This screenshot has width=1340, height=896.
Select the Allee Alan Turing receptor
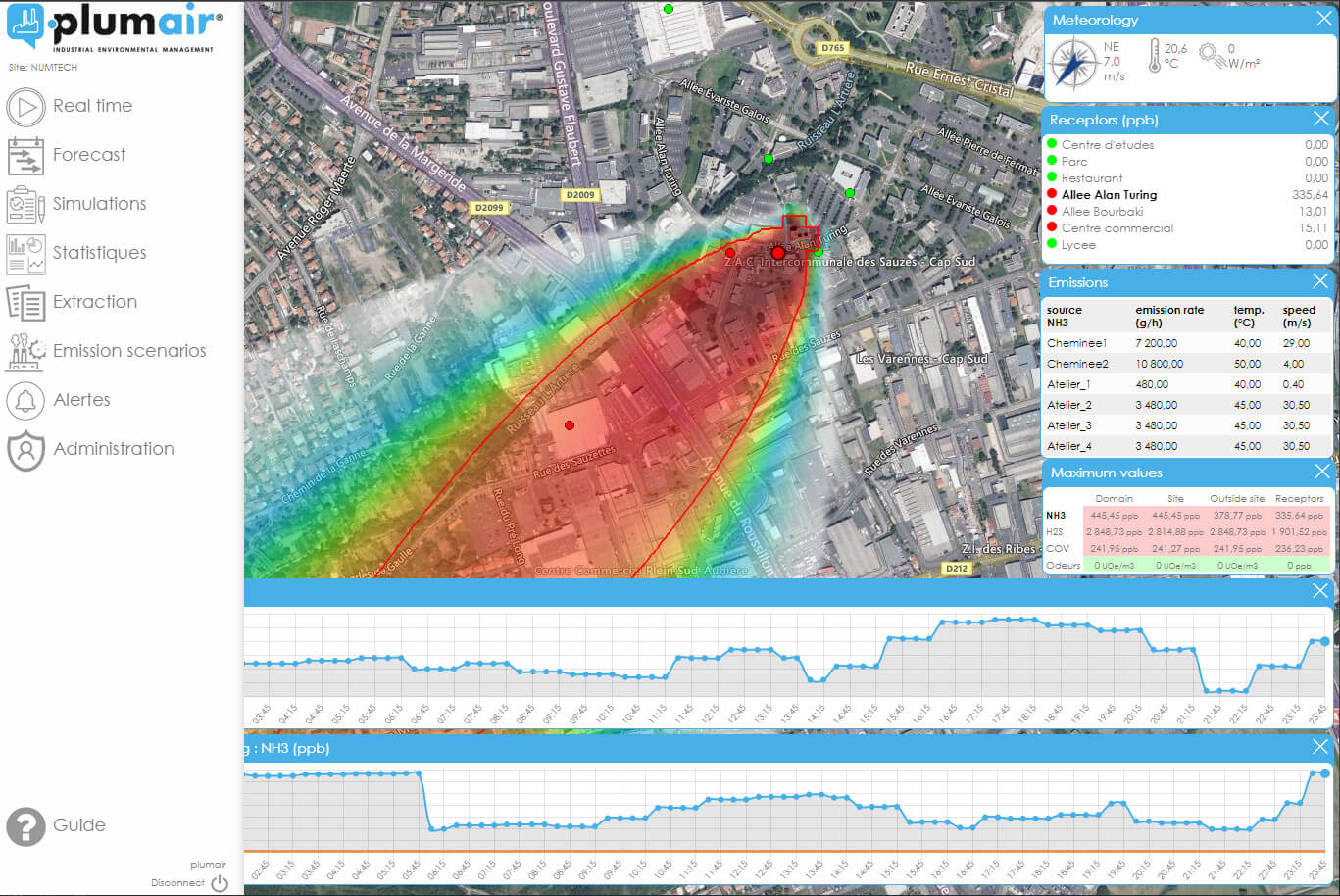[x=1109, y=195]
